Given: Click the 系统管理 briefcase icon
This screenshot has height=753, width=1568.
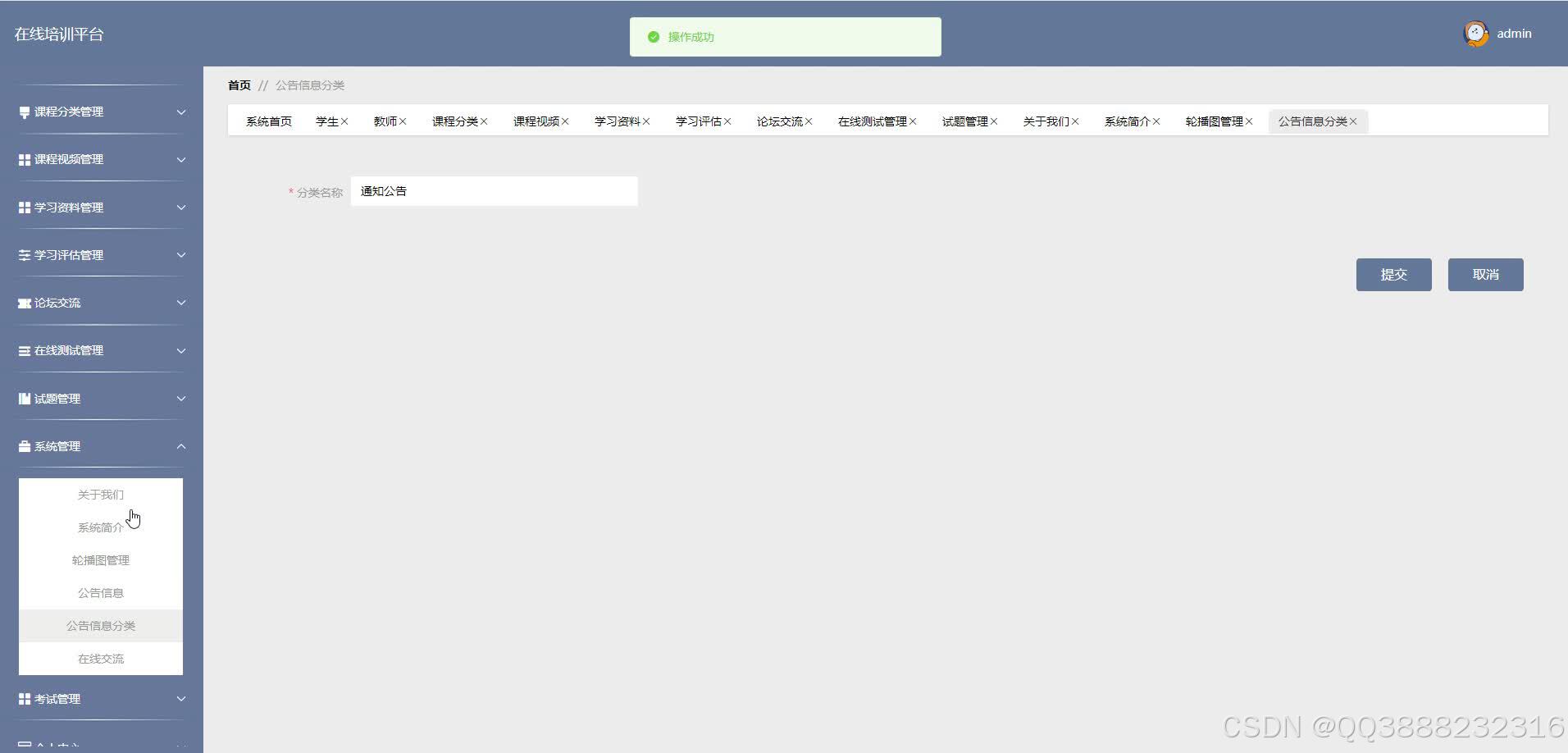Looking at the screenshot, I should 25,446.
